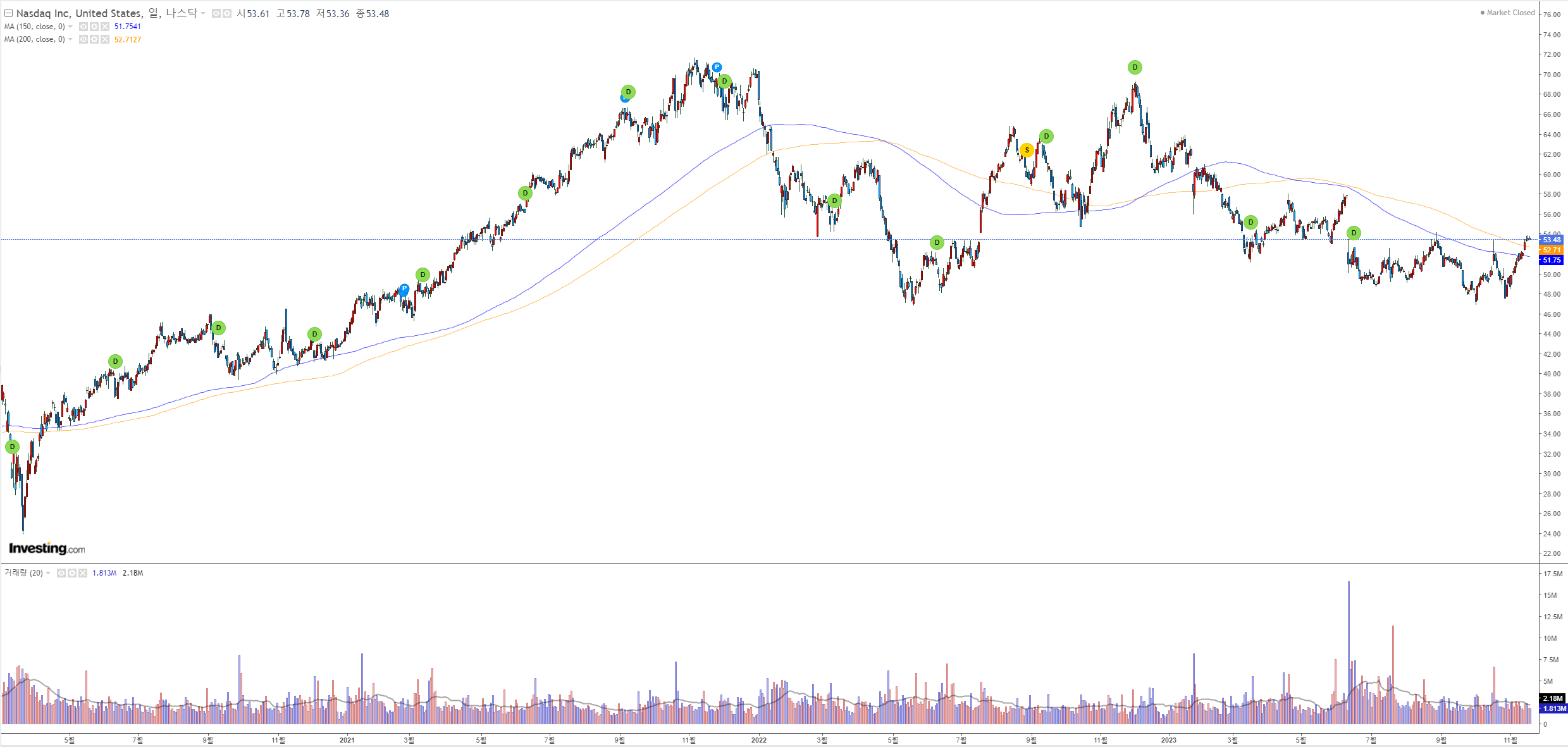Image resolution: width=1568 pixels, height=747 pixels.
Task: Hide the volume 거래량 indicator
Action: 61,573
